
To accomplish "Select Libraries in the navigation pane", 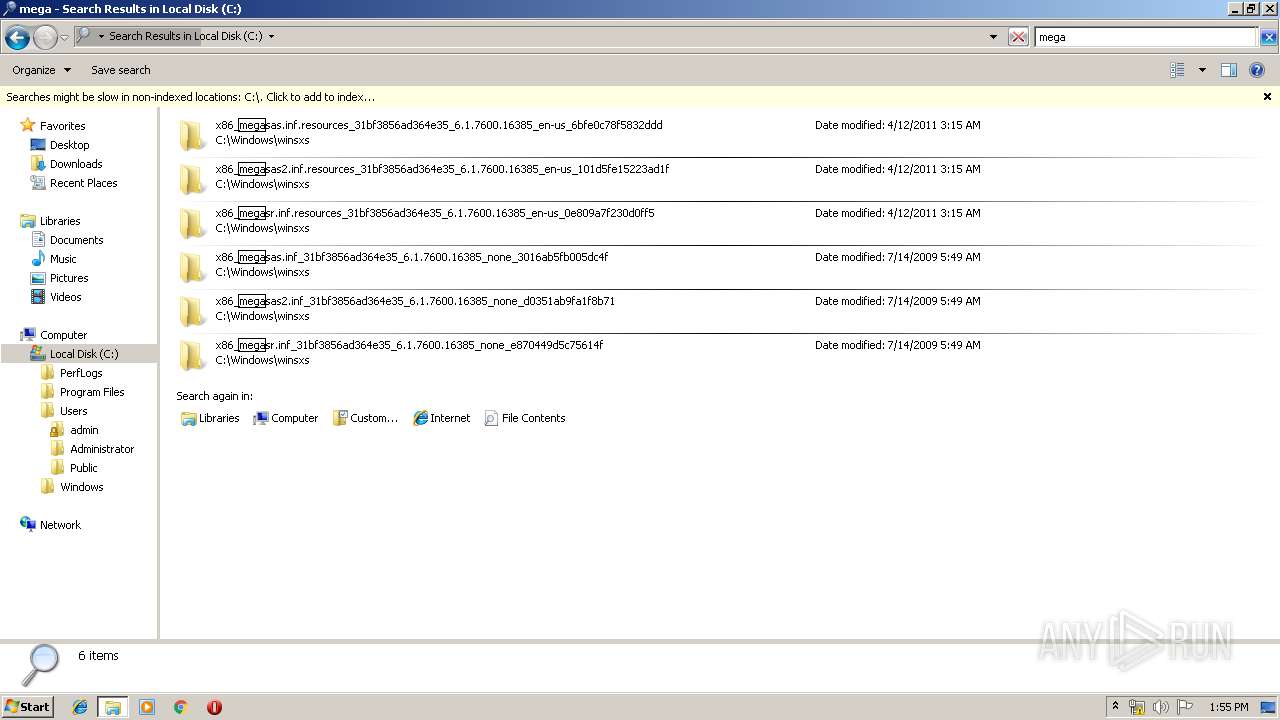I will point(59,221).
